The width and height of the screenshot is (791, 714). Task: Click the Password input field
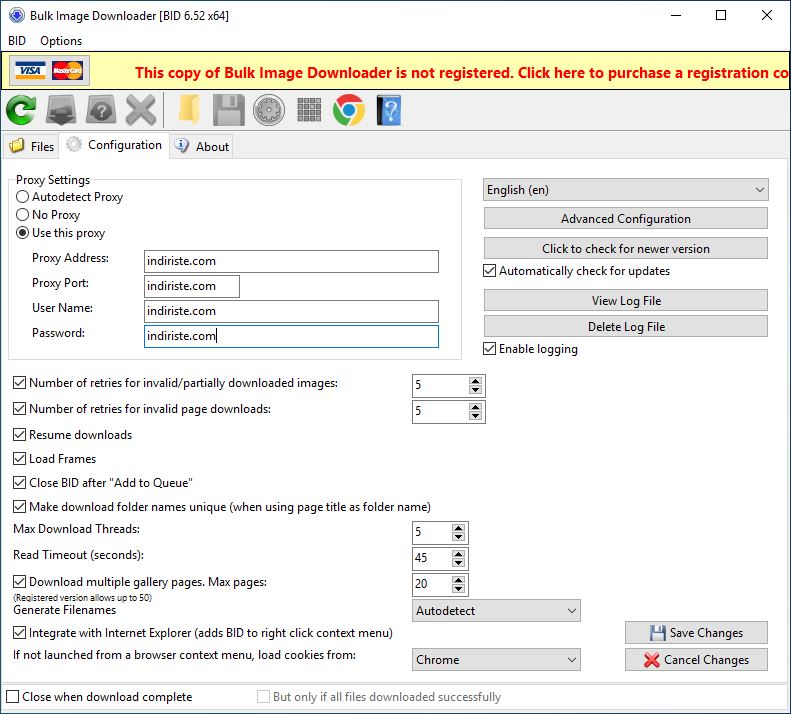[x=291, y=336]
